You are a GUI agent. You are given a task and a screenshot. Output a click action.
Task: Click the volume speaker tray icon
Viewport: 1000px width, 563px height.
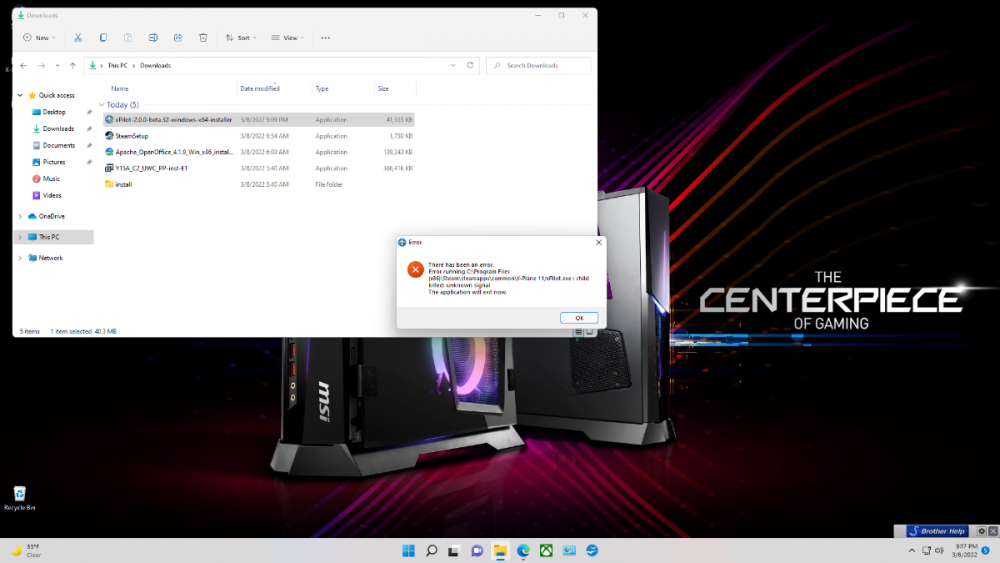(939, 550)
